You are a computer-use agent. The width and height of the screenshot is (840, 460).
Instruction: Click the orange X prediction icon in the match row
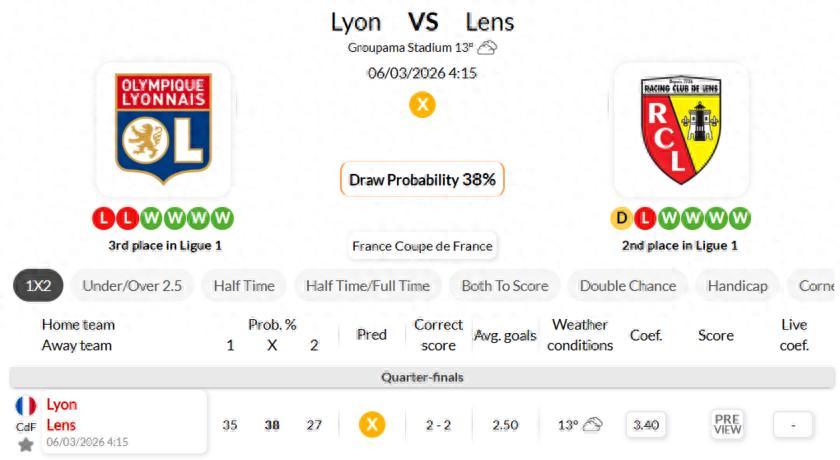coord(372,425)
